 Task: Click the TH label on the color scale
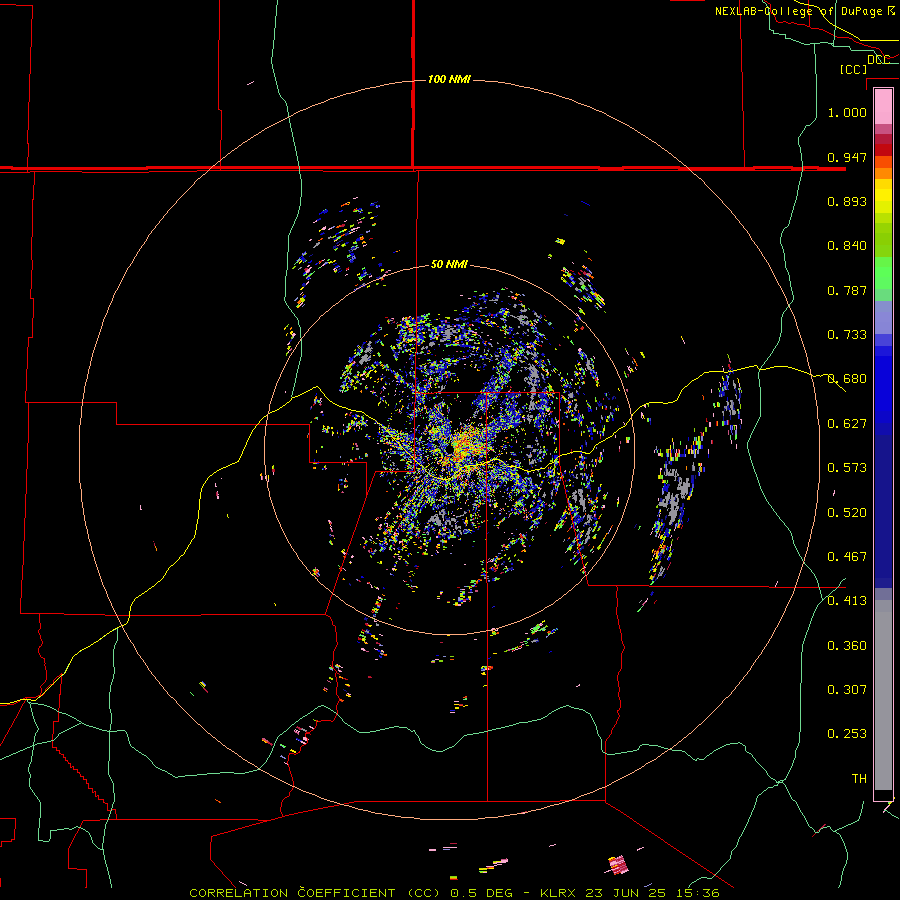tap(859, 779)
